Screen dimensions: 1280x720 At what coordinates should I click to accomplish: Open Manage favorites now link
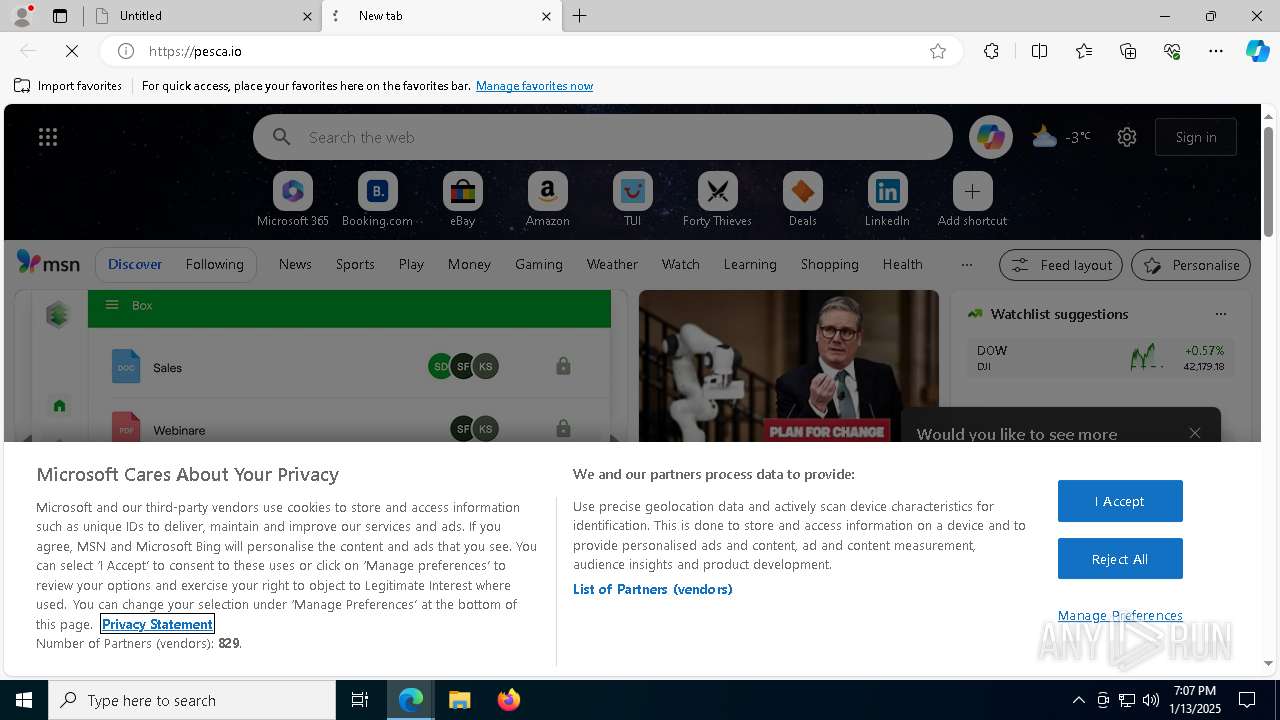coord(534,86)
